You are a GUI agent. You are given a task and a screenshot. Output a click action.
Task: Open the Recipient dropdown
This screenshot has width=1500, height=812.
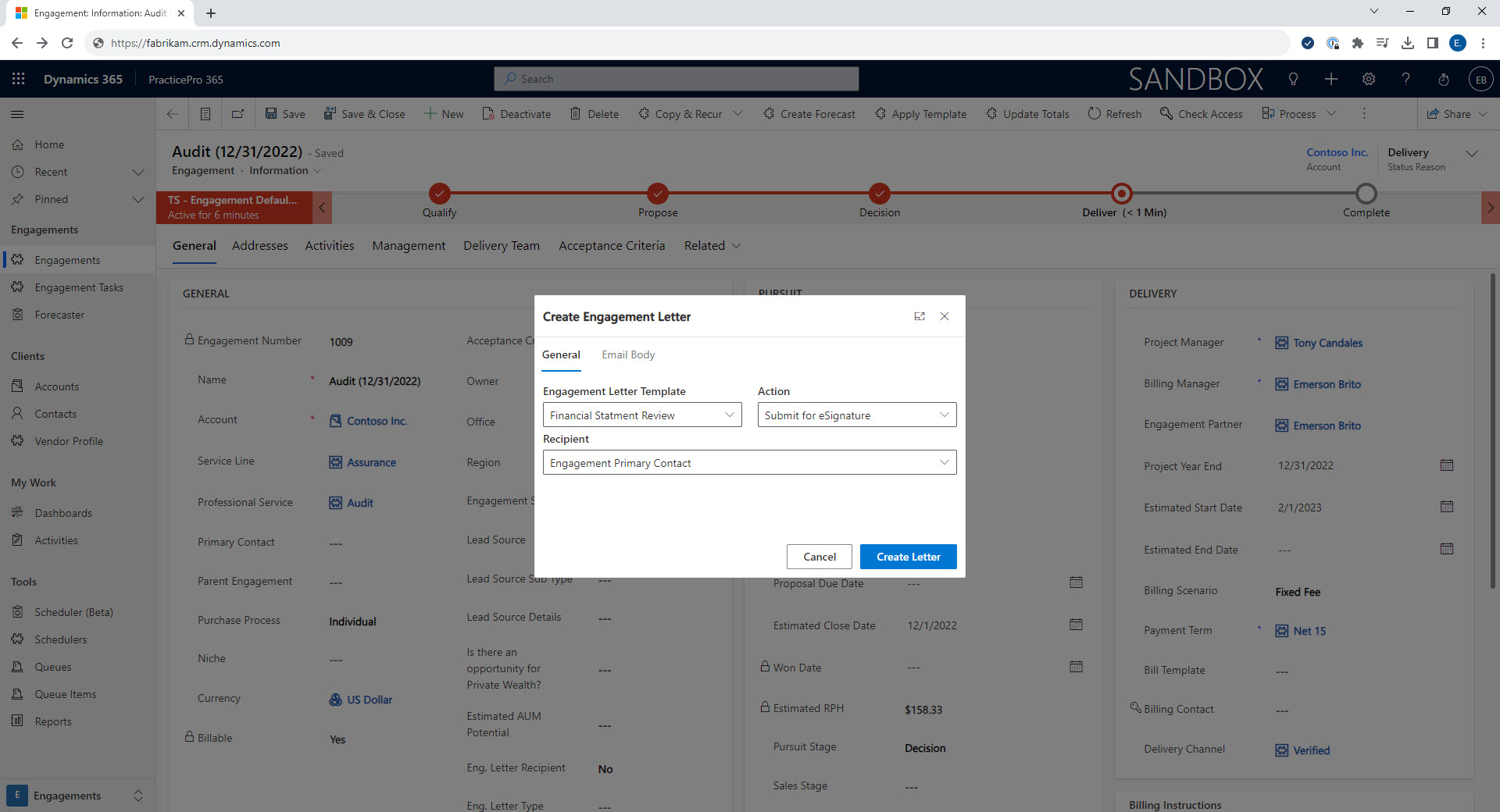(x=748, y=463)
